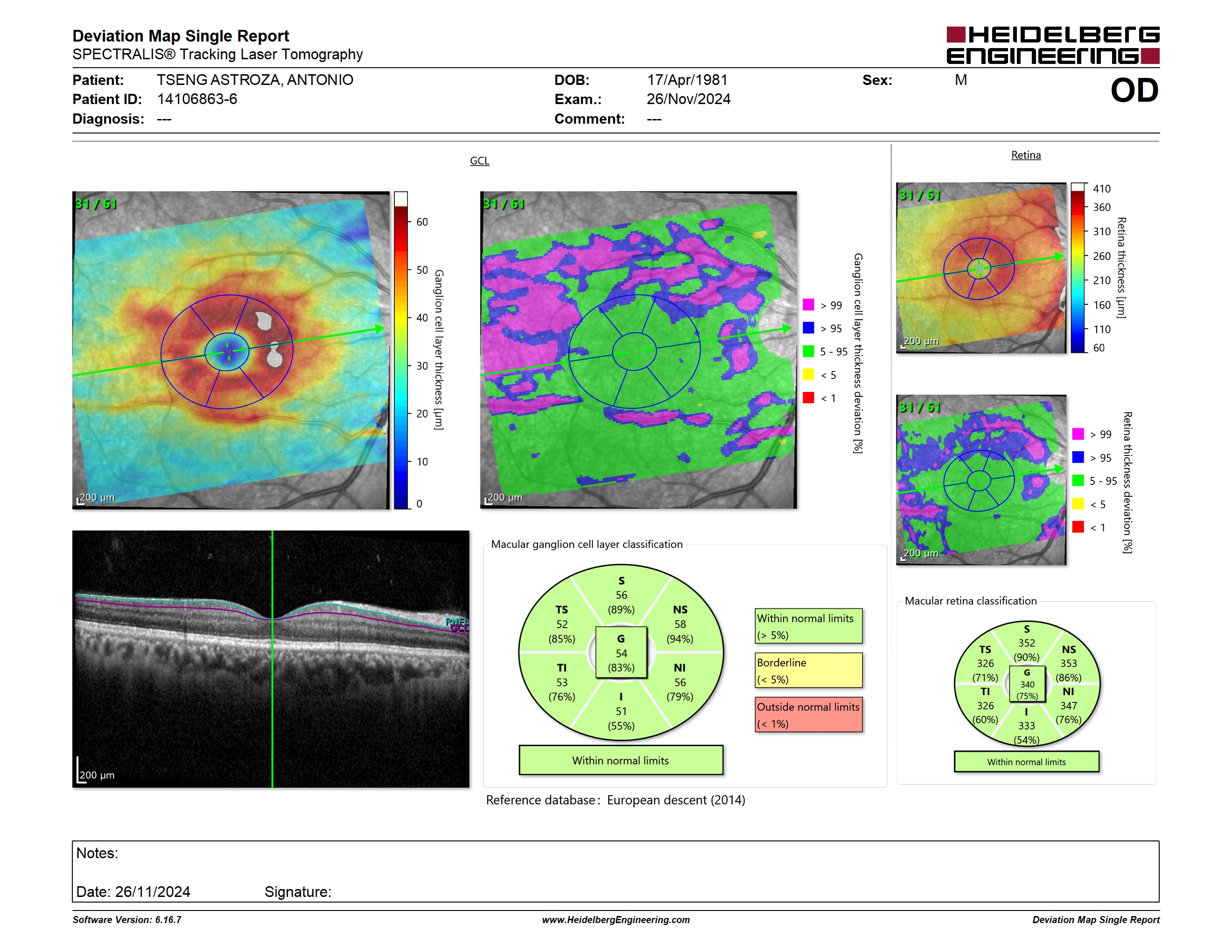Select retina sector TS 326 (71%)
The width and height of the screenshot is (1232, 952).
[x=986, y=663]
